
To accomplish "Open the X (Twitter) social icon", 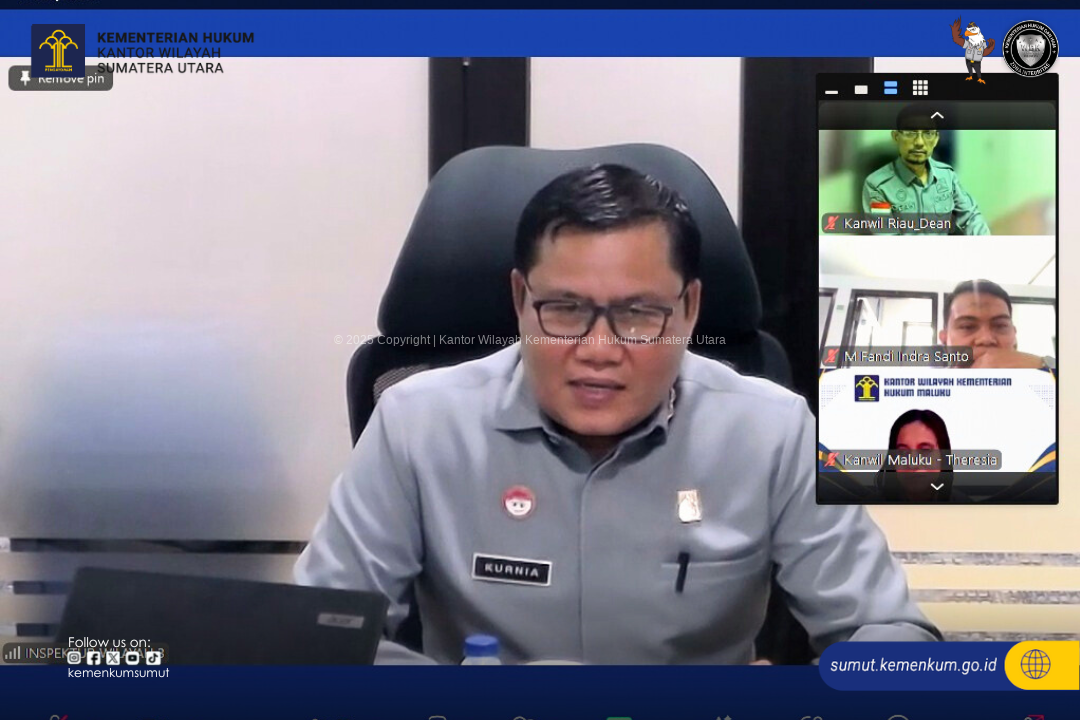I will point(113,658).
